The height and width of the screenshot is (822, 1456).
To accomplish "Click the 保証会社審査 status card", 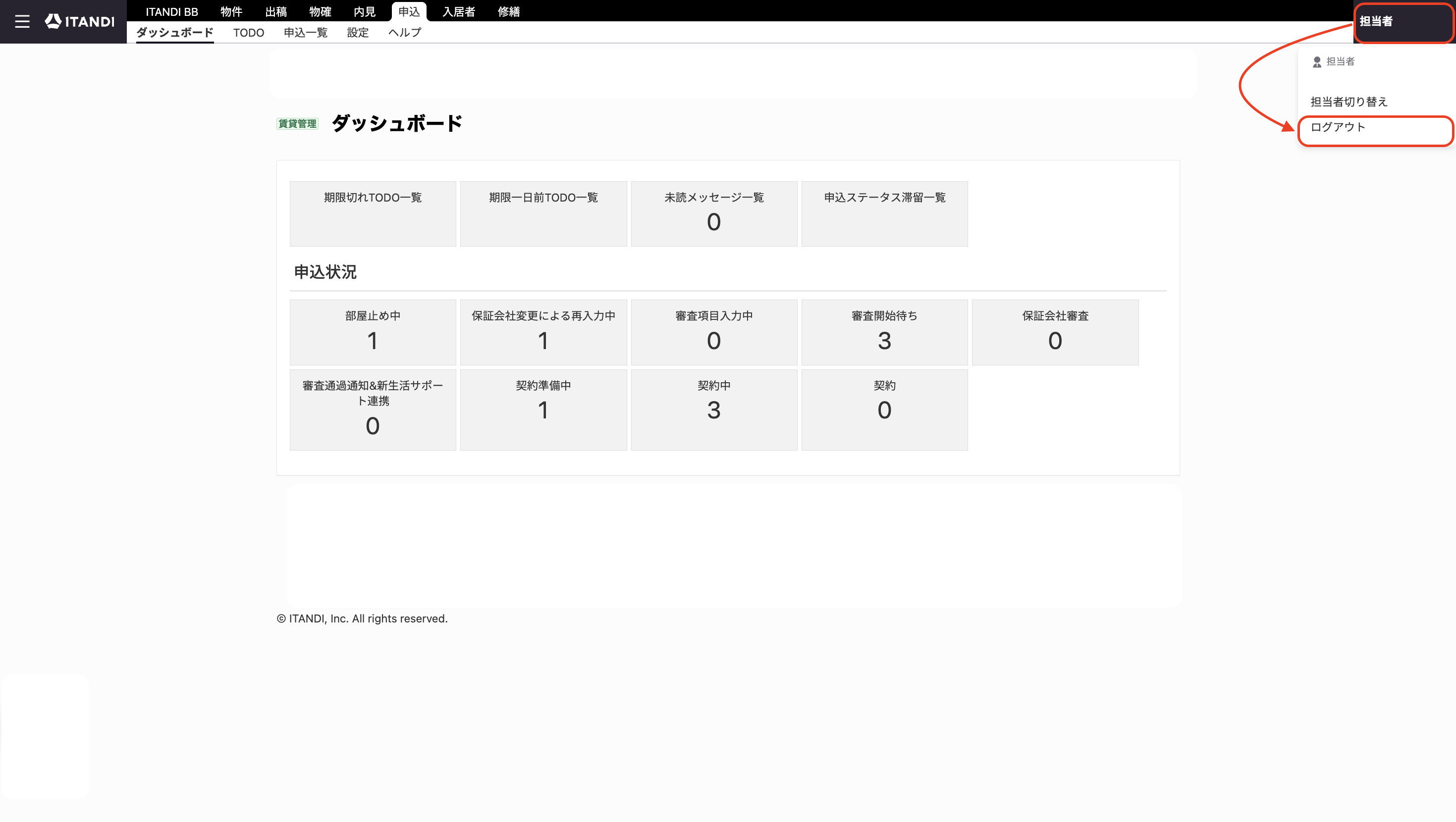I will pos(1055,332).
